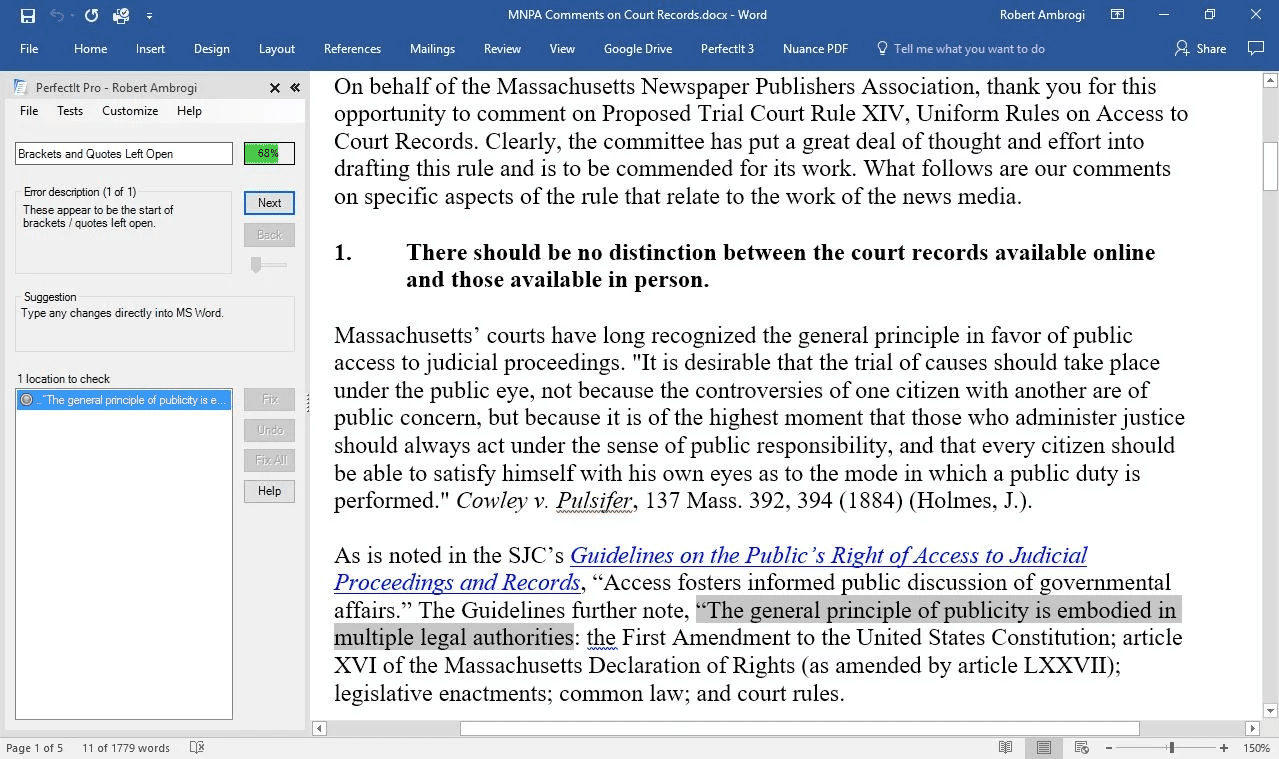Image resolution: width=1279 pixels, height=759 pixels.
Task: Open PerfectIt Customize menu
Action: coord(130,111)
